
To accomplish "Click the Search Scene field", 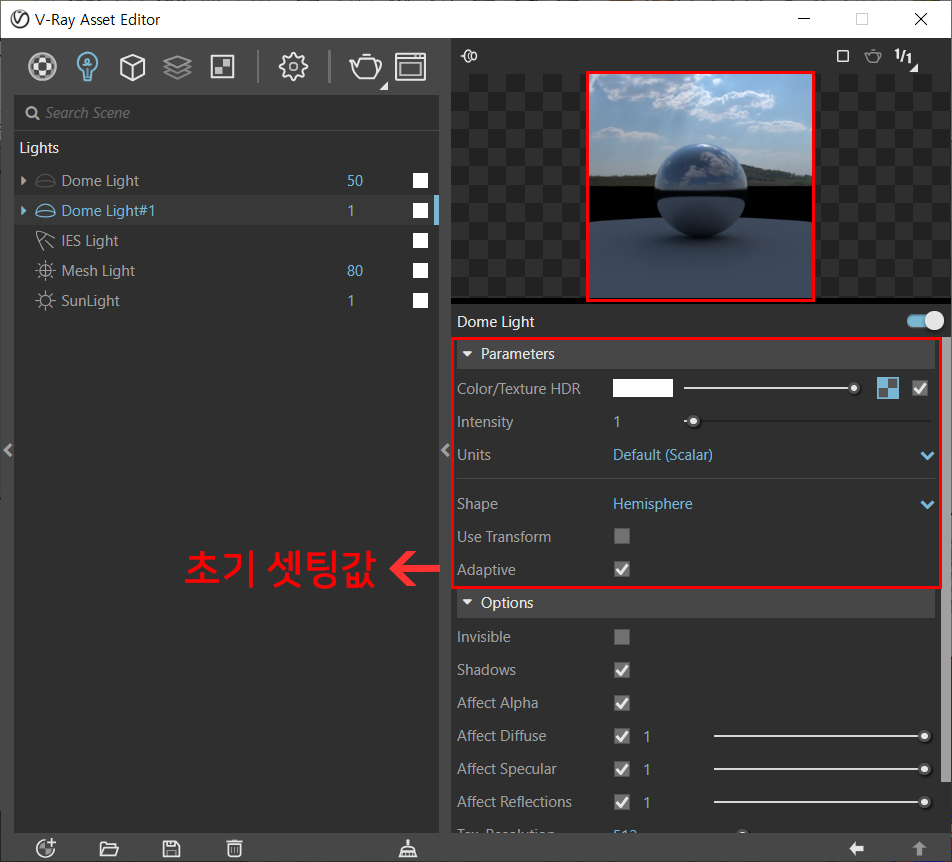I will [x=226, y=113].
